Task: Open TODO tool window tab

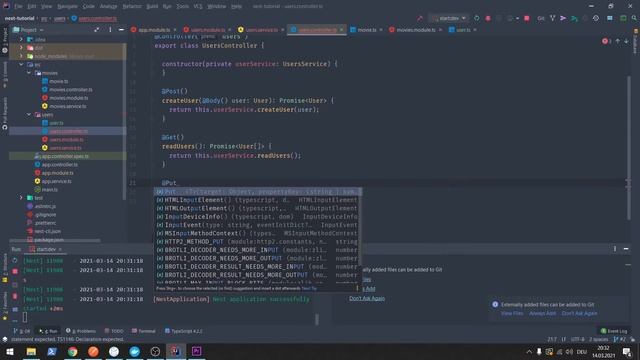Action: [x=114, y=331]
